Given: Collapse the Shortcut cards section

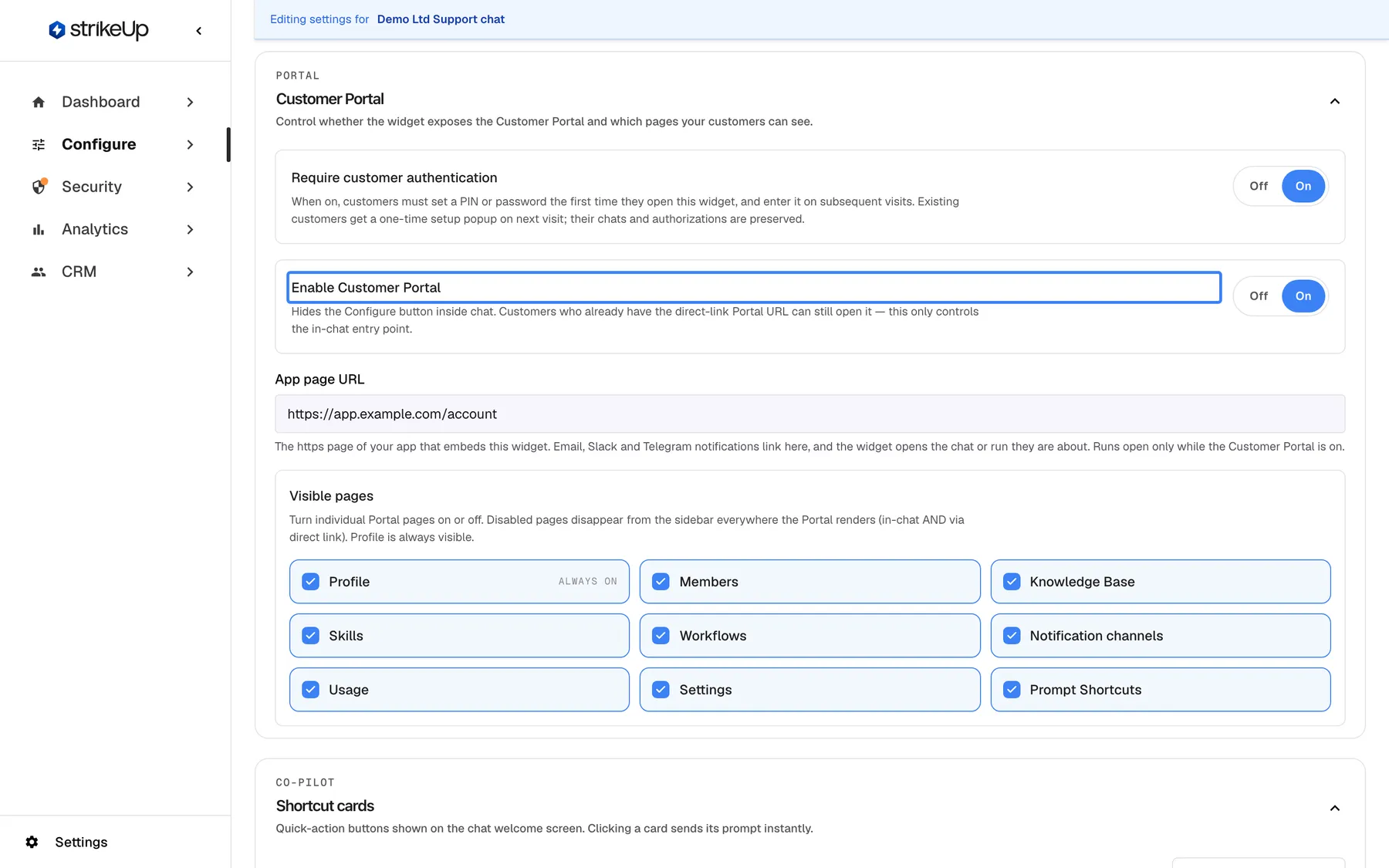Looking at the screenshot, I should (x=1334, y=808).
